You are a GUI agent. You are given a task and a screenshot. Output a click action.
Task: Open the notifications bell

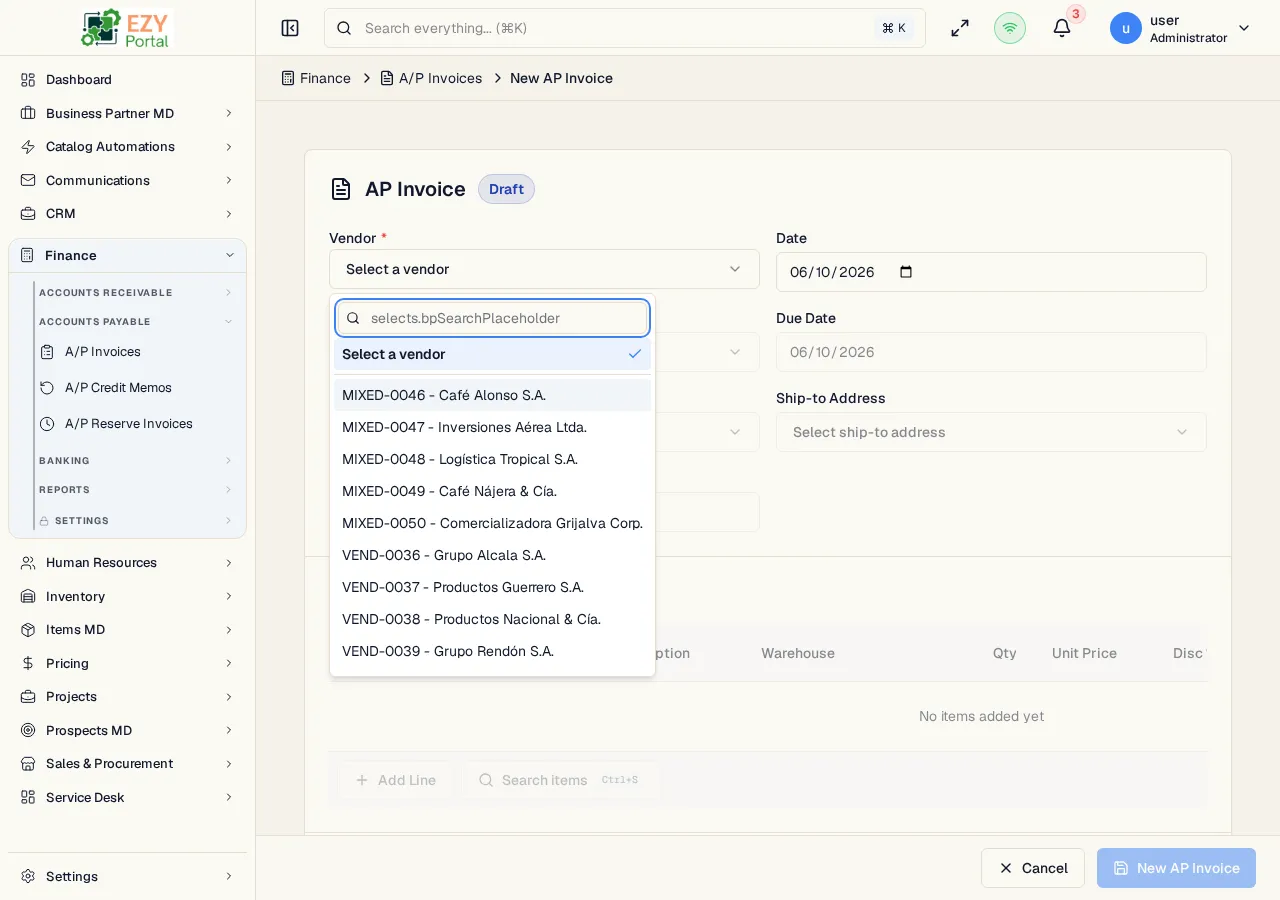(1062, 28)
